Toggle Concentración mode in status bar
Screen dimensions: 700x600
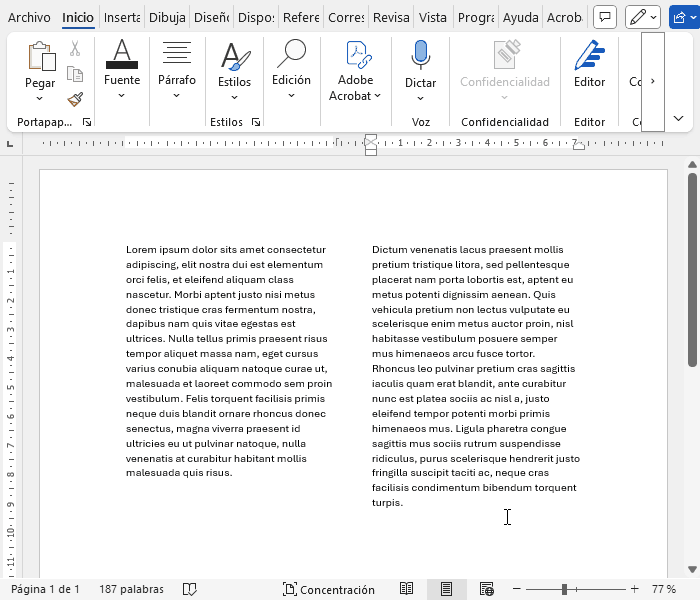point(328,589)
